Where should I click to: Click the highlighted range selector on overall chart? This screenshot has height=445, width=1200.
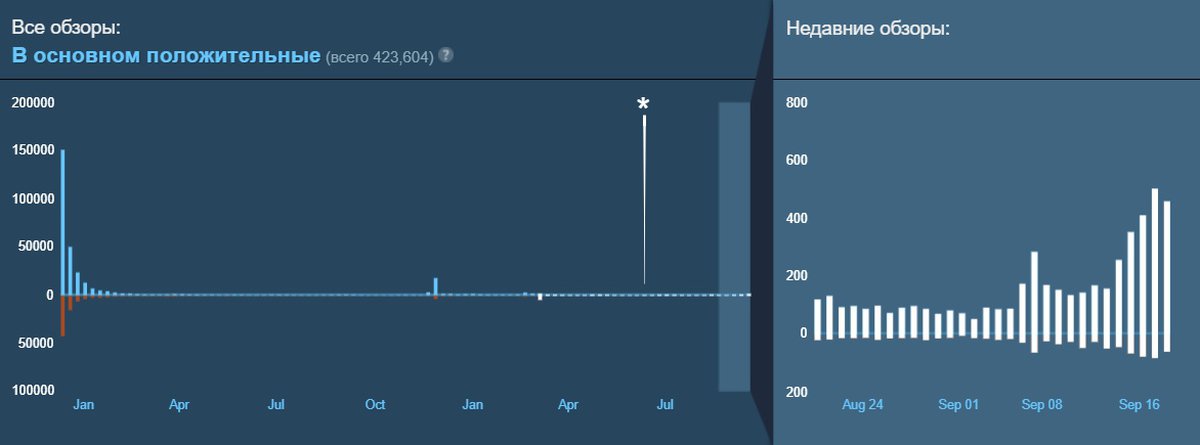click(x=734, y=245)
